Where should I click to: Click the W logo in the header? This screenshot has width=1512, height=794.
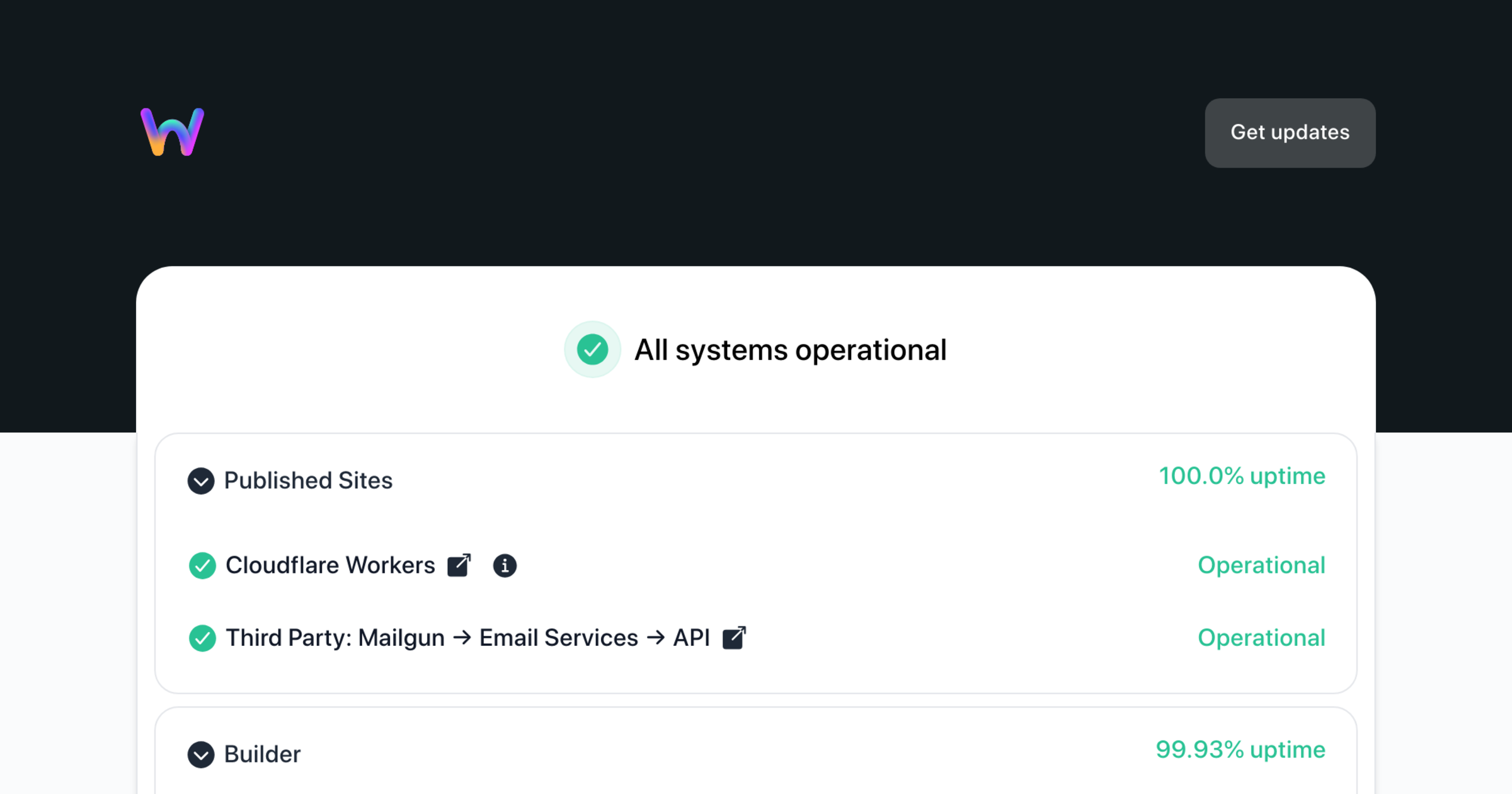(171, 131)
